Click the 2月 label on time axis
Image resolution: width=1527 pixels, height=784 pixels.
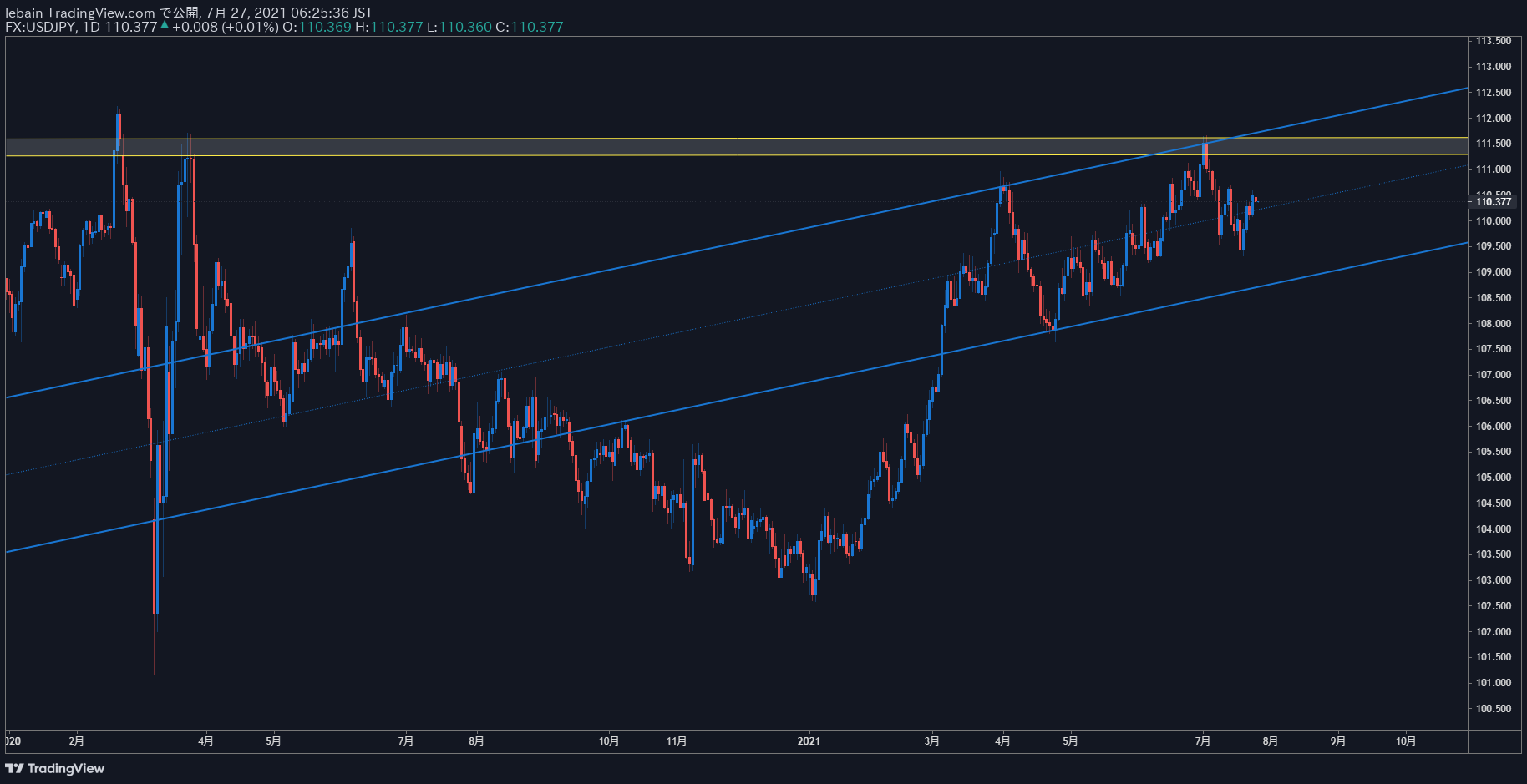pos(77,741)
